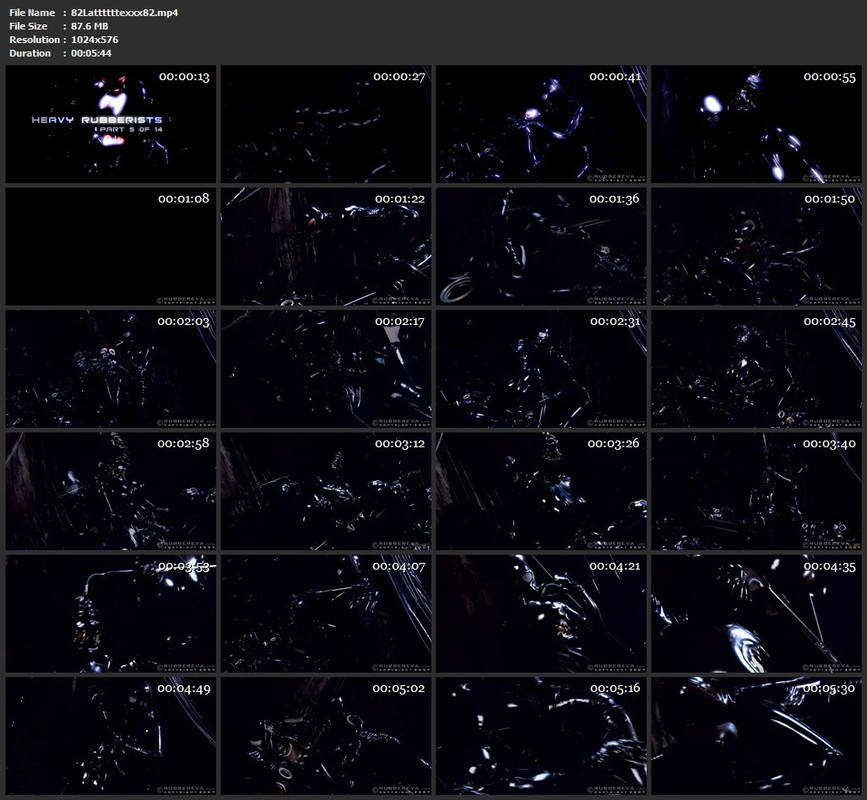Click the 'HEAVY RUBBERISTS' title text

pyautogui.click(x=97, y=120)
